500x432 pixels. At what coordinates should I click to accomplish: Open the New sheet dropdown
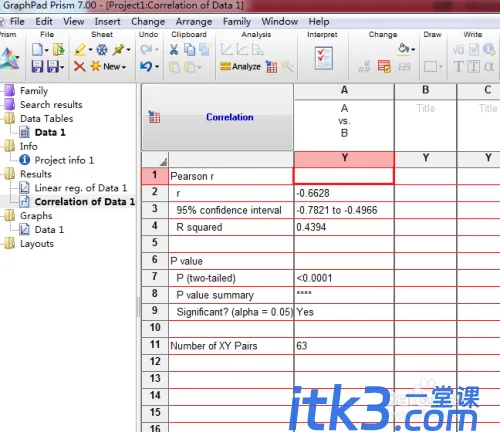tap(124, 67)
